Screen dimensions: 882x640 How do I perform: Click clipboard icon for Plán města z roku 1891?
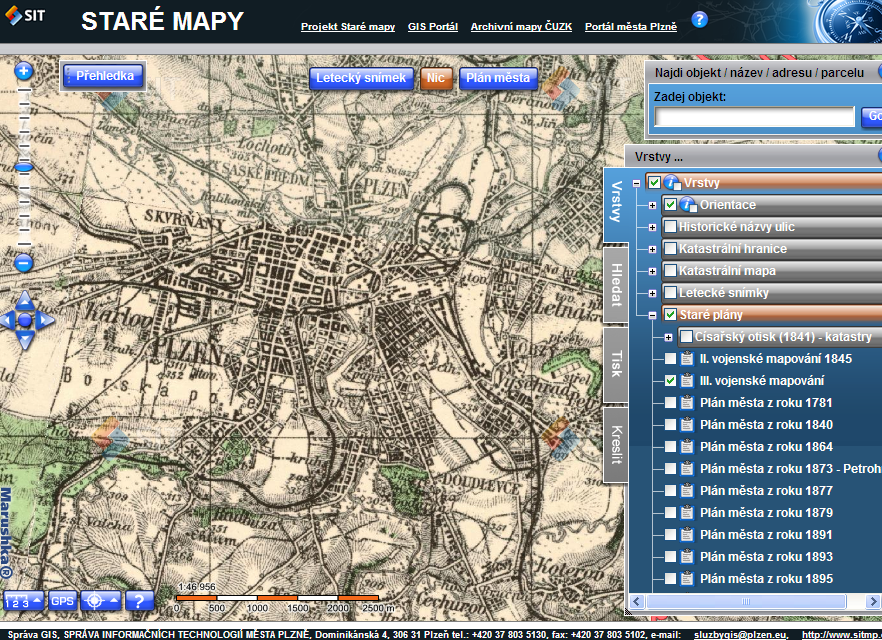click(686, 534)
